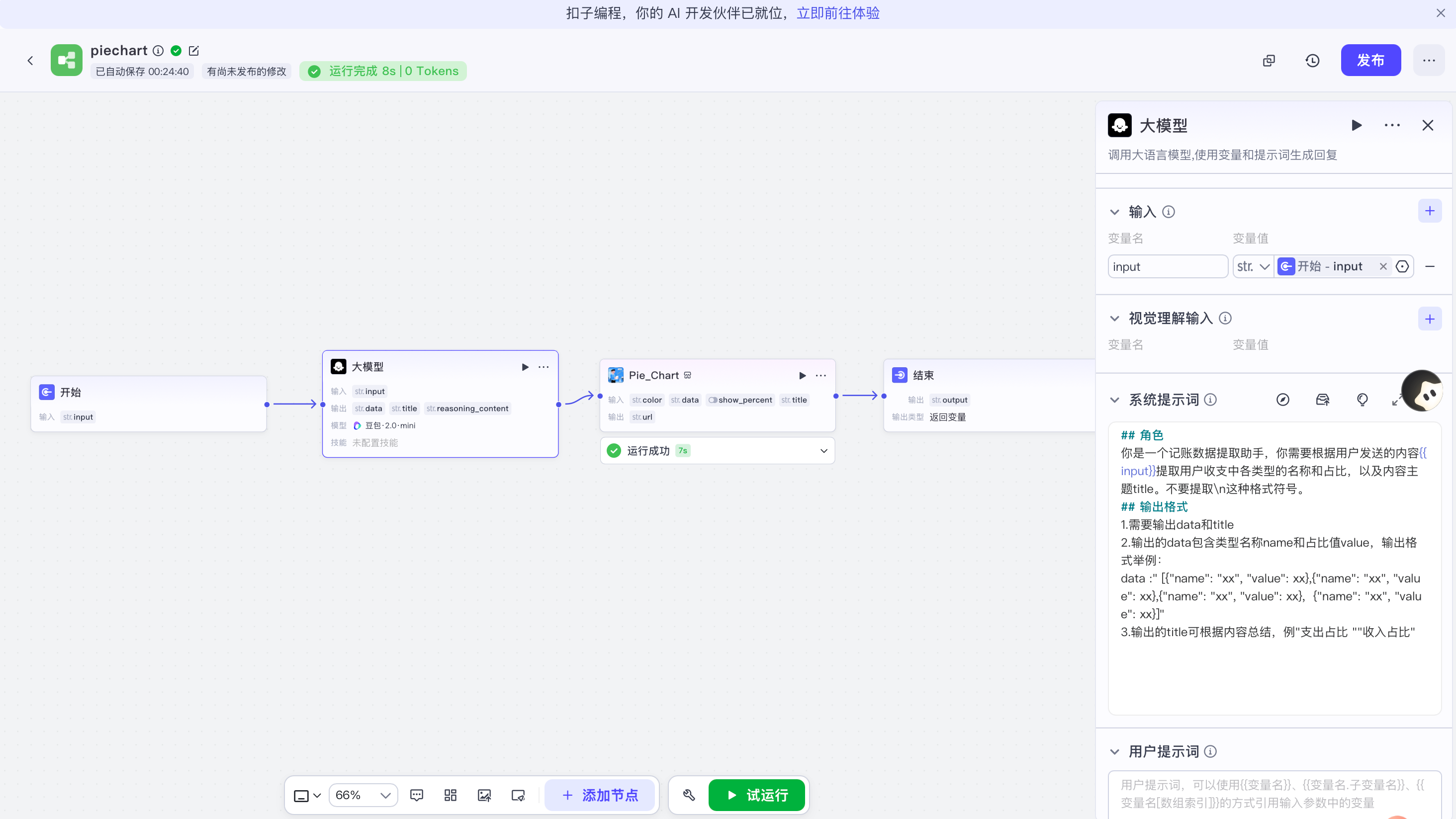Viewport: 1456px width, 819px height.
Task: Open the 66% zoom level dropdown
Action: [364, 795]
